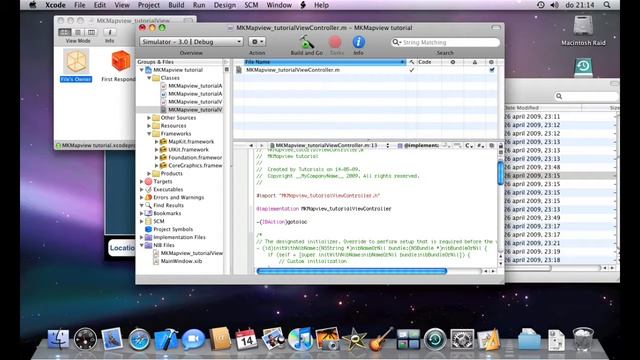Open System Preferences in the Dock
Screen dimensions: 640x360
(x=462, y=339)
